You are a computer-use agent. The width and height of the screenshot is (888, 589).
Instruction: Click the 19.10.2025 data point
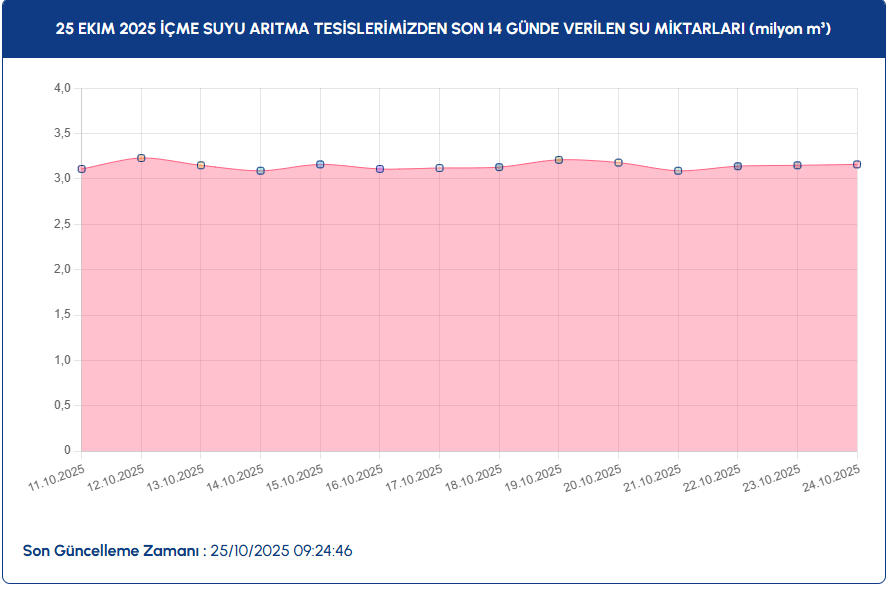[559, 160]
